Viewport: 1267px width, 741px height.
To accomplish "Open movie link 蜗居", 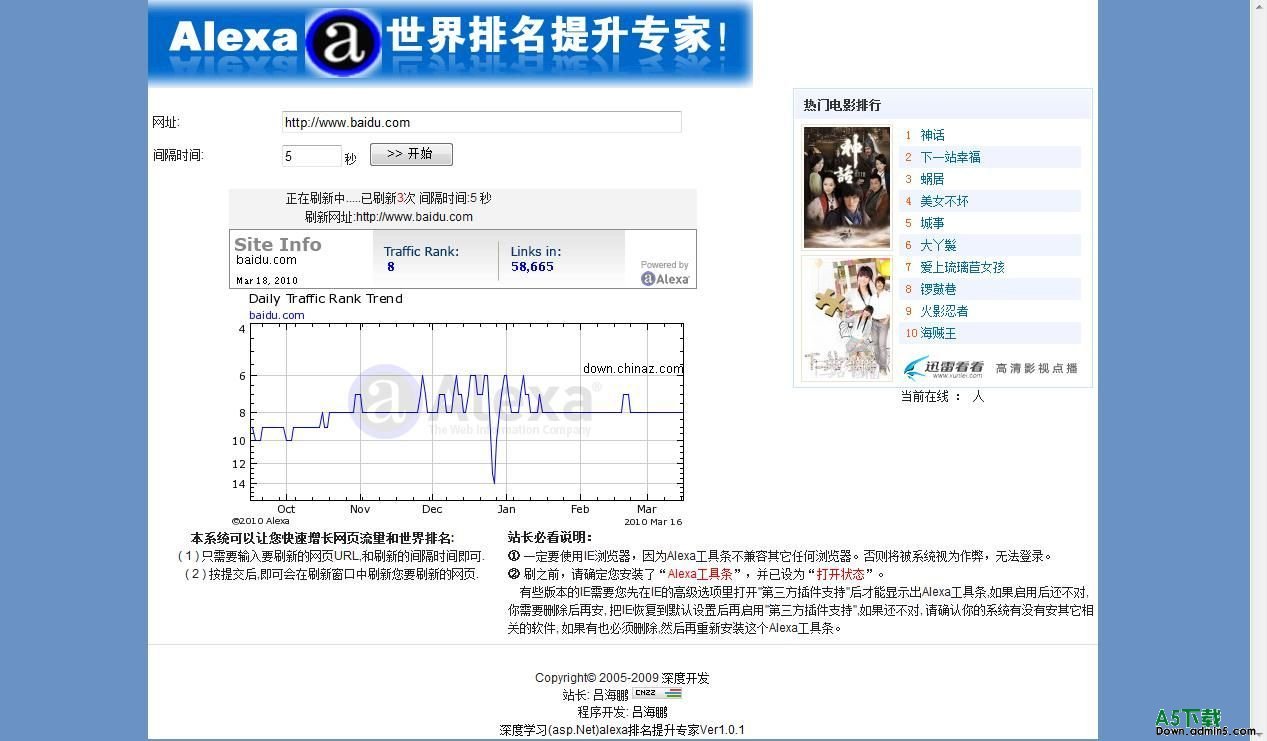I will (x=932, y=179).
